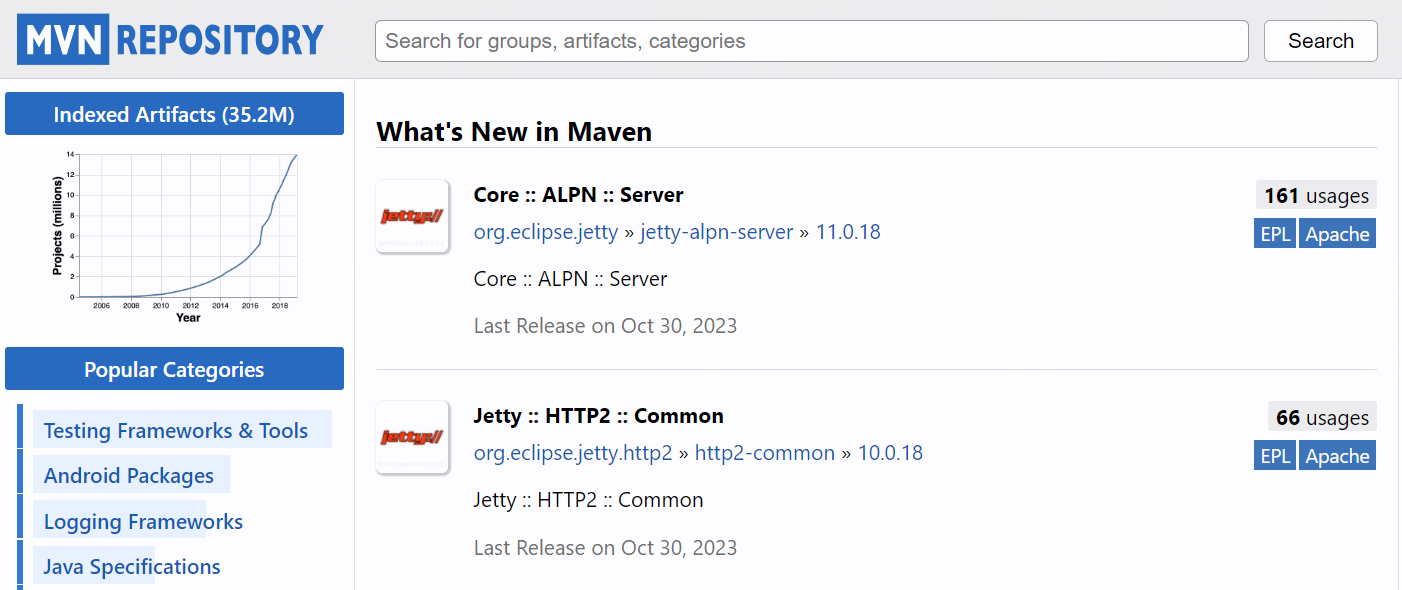1402x590 pixels.
Task: Go to the Logging Frameworks category
Action: (x=143, y=521)
